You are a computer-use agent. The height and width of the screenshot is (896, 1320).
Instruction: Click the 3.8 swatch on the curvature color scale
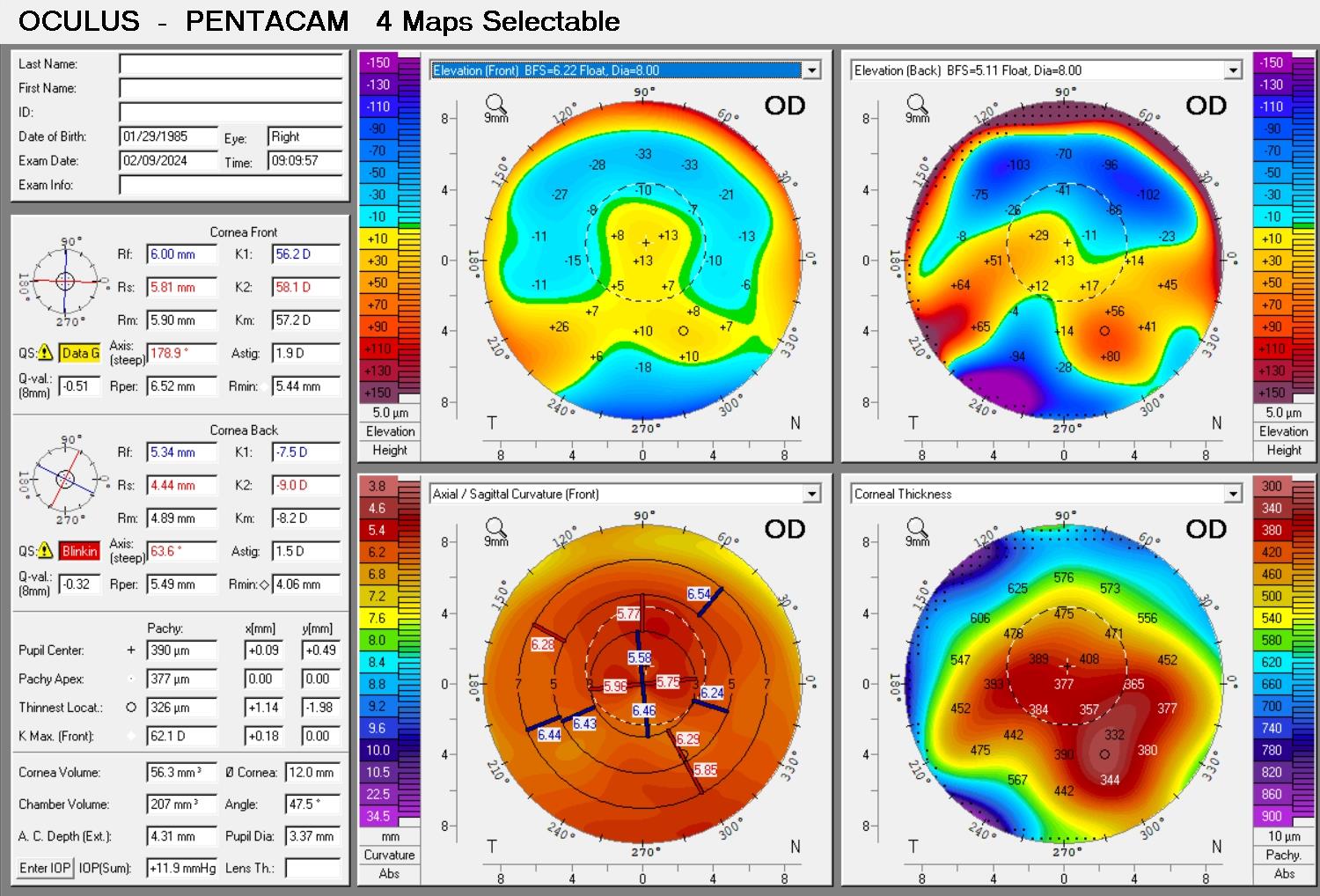(377, 486)
